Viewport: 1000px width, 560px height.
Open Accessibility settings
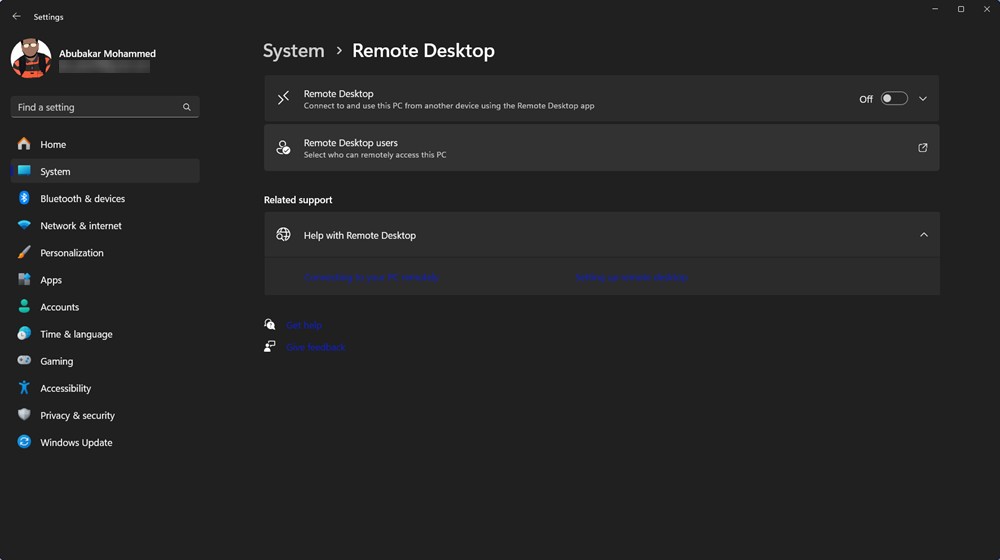105,388
